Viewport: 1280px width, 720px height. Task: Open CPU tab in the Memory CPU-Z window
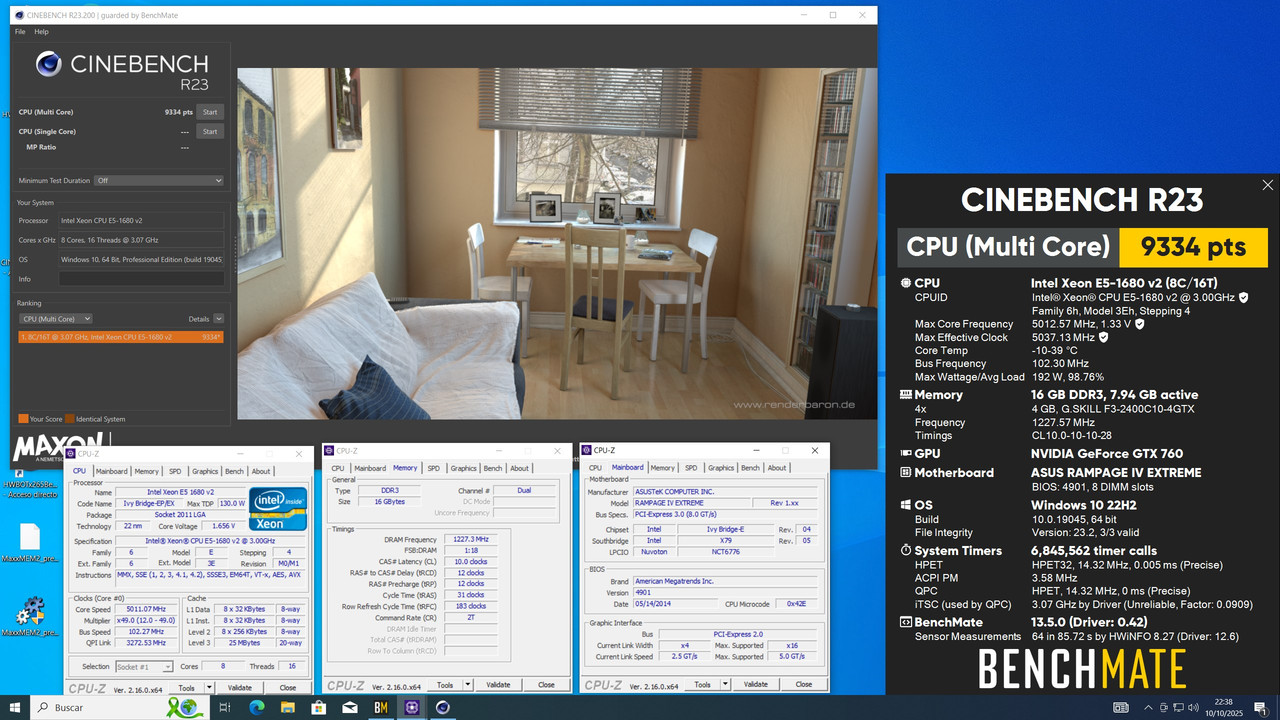pos(338,468)
